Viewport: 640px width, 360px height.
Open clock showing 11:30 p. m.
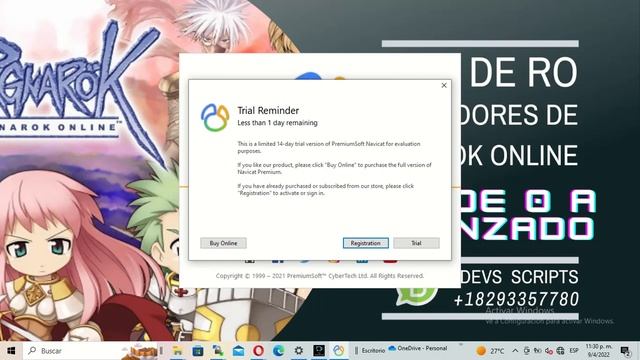coord(599,351)
